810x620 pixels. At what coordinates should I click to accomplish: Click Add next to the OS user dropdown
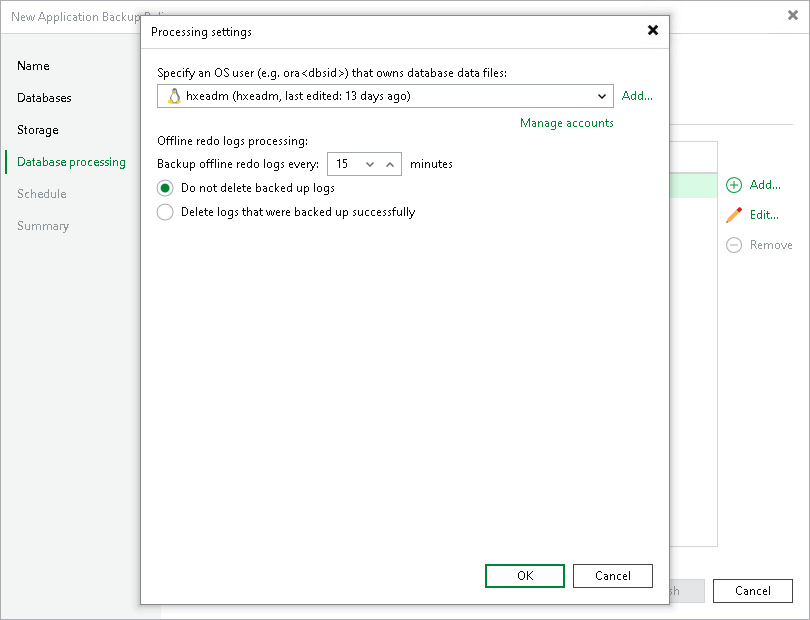pos(637,96)
